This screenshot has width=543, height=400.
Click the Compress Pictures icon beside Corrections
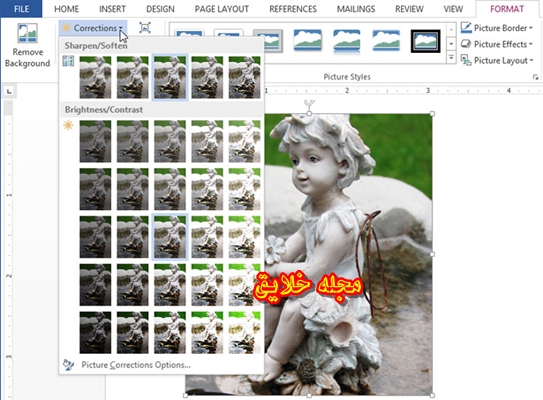coord(145,28)
